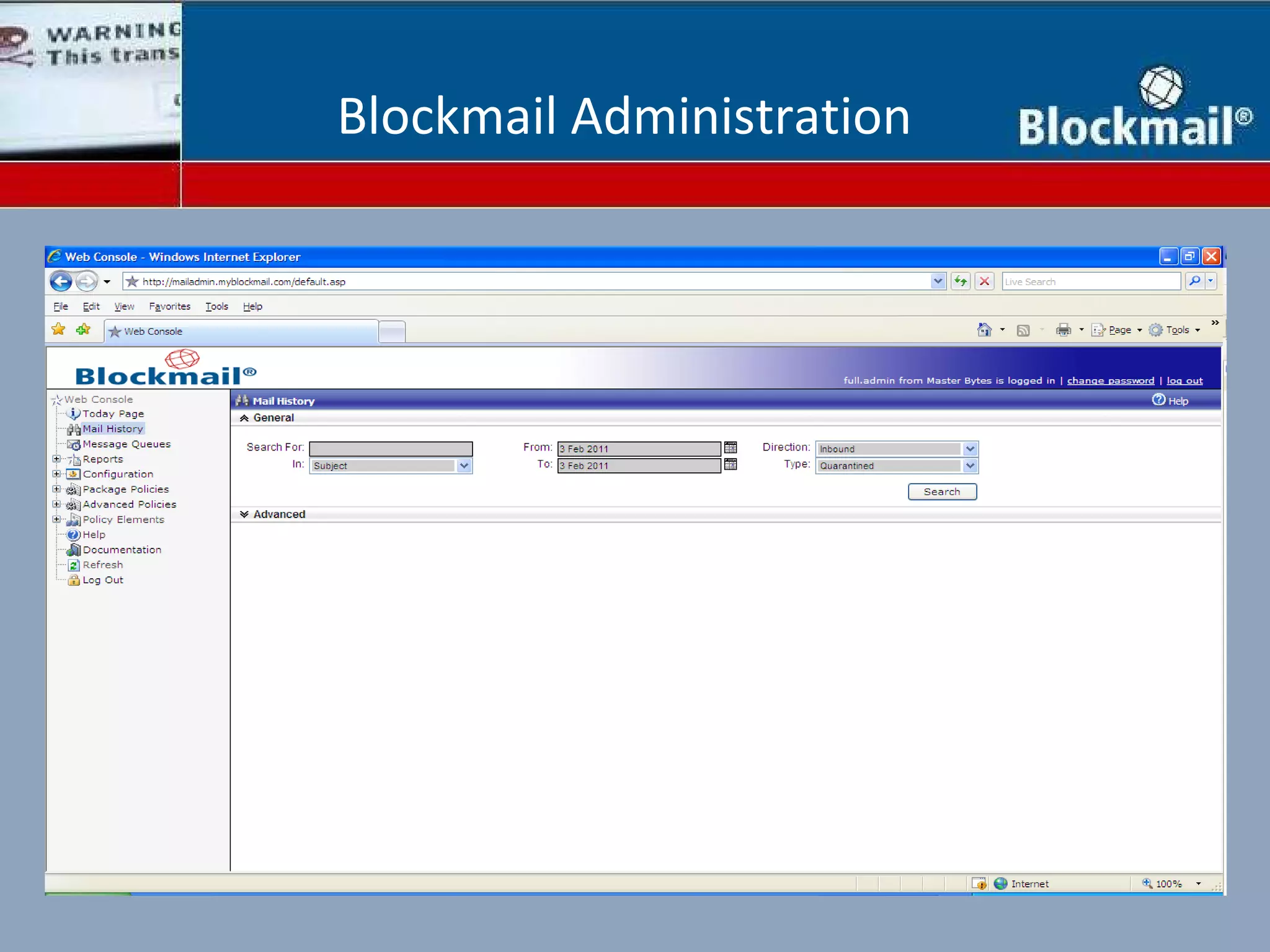Click Help in the sidebar tree

[94, 534]
